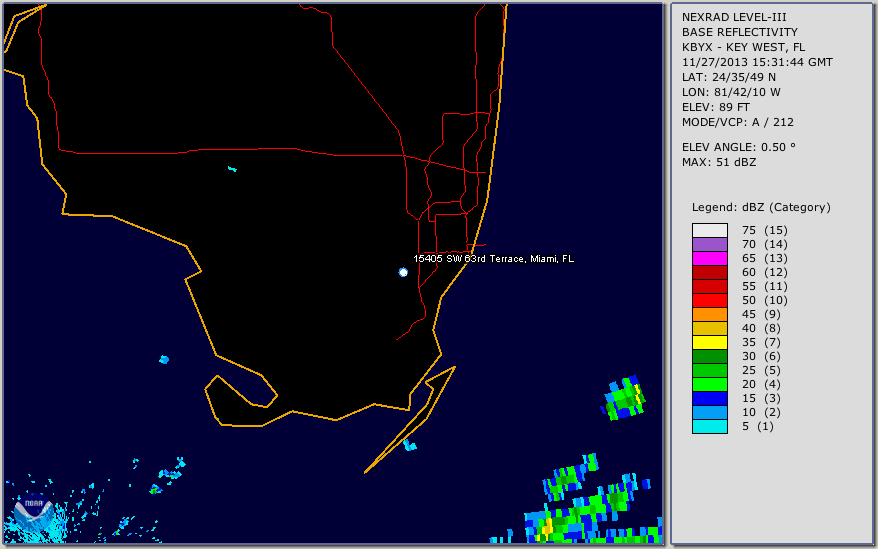Select the 75 dBZ white legend swatch
The image size is (878, 549).
pos(709,230)
